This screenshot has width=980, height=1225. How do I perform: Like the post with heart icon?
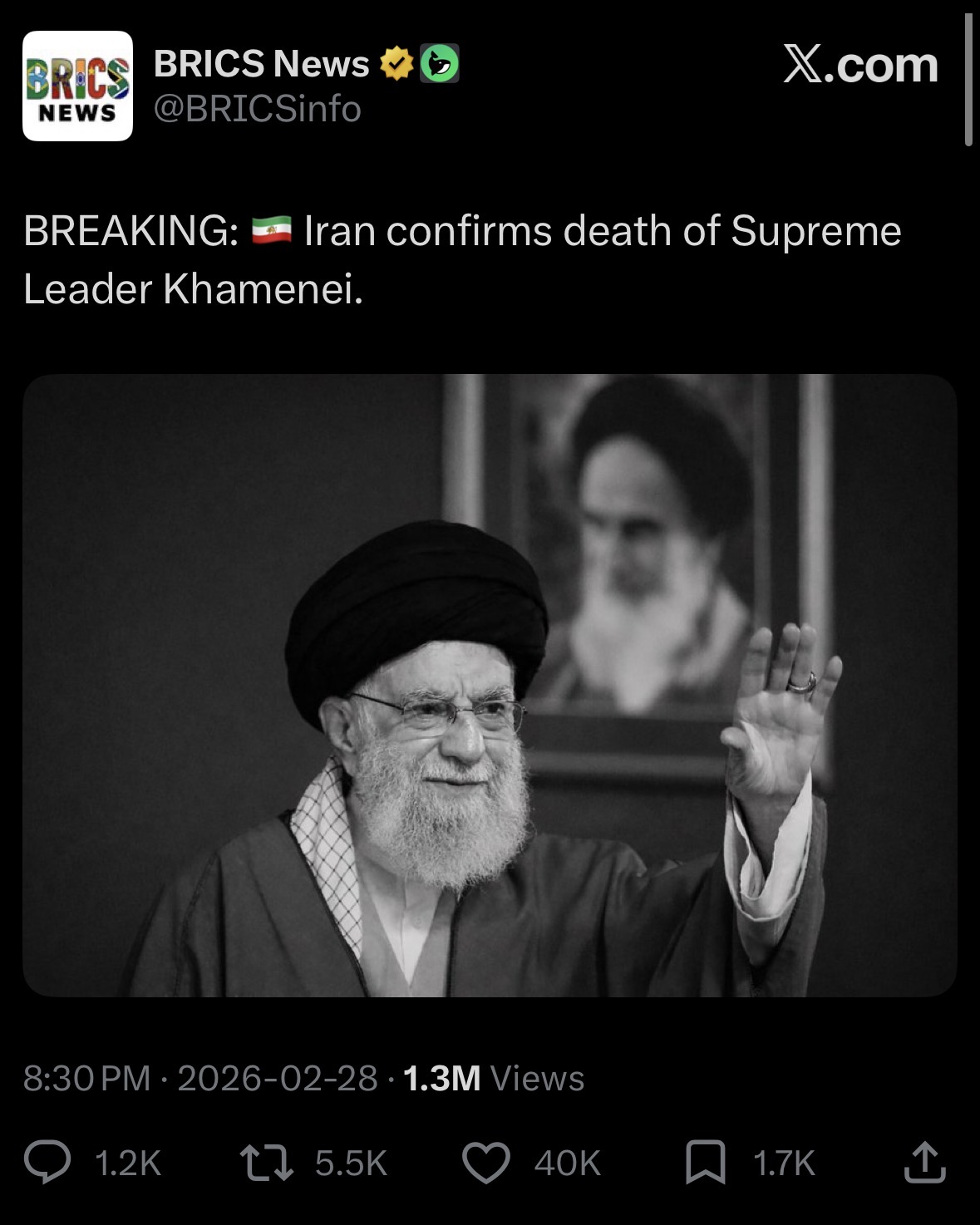coord(485,1163)
